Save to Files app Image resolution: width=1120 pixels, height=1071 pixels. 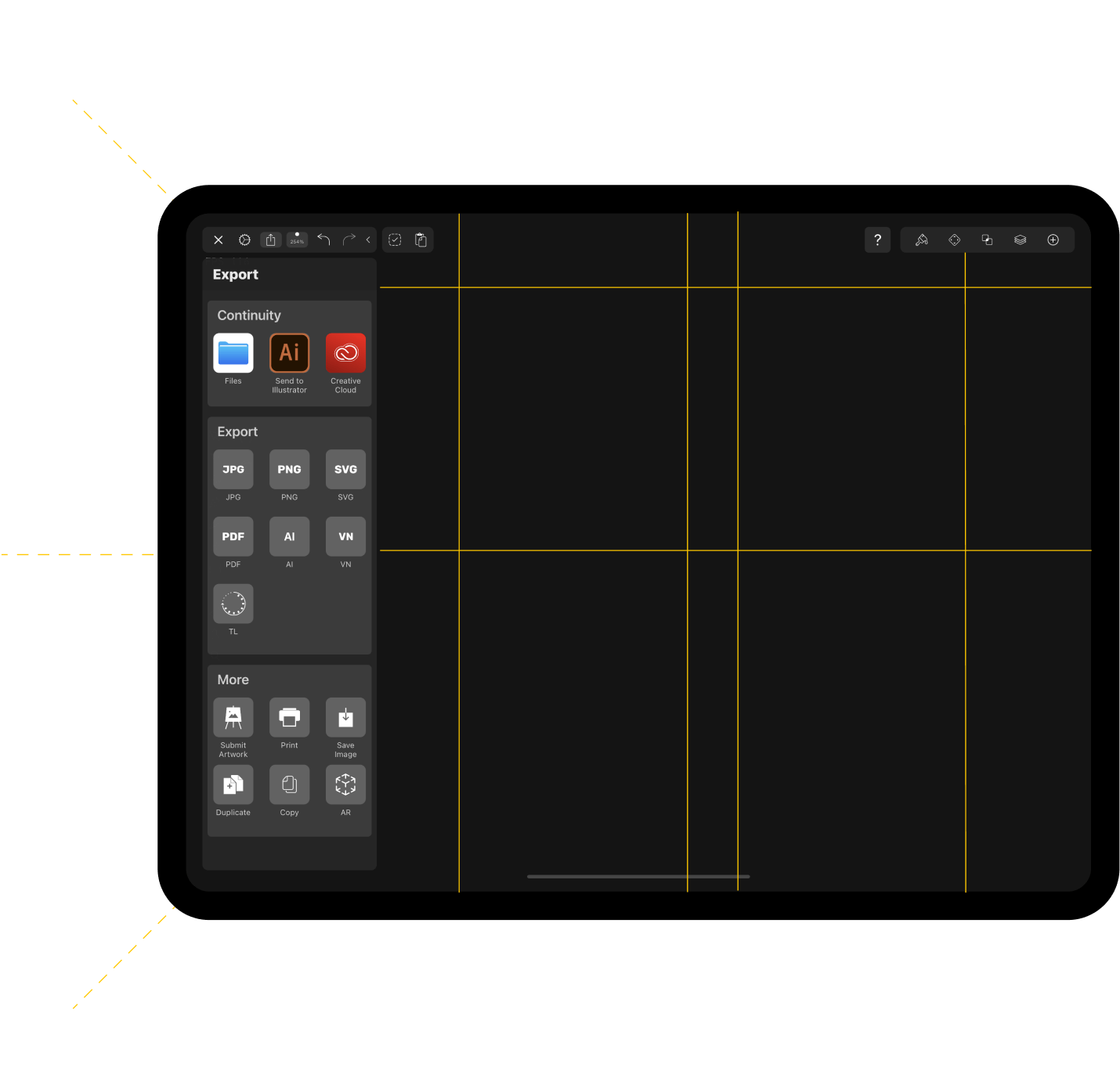click(233, 352)
